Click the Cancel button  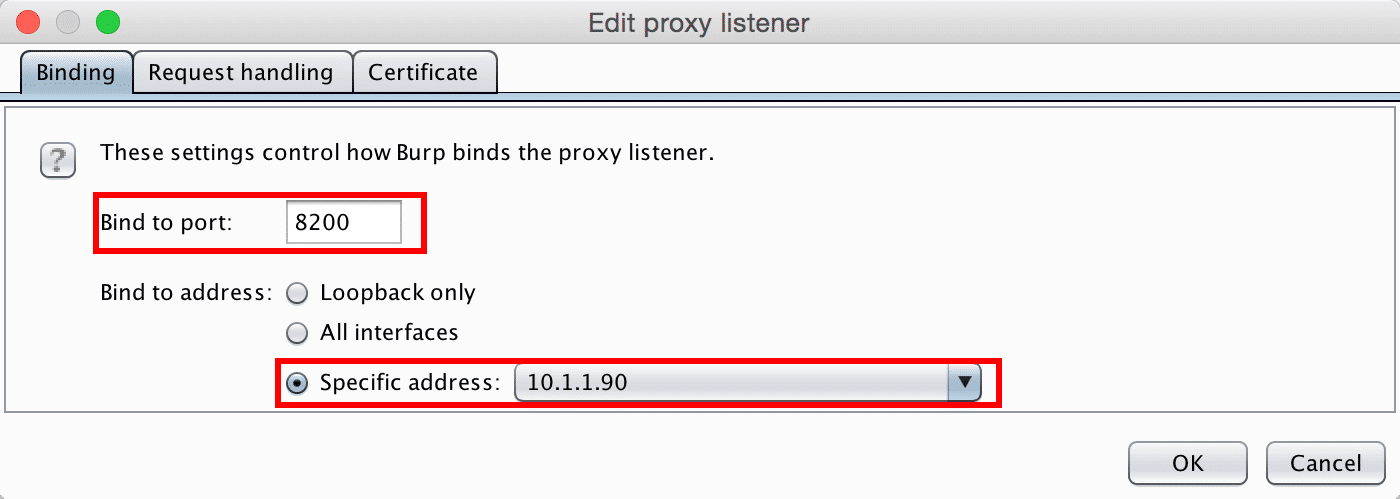tap(1326, 463)
